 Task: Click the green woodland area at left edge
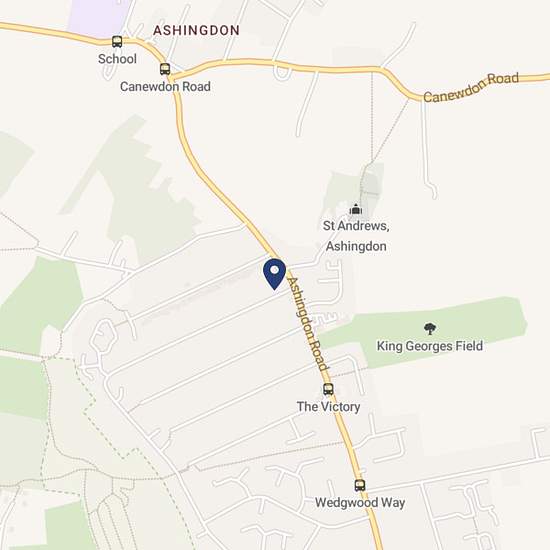(x=39, y=305)
